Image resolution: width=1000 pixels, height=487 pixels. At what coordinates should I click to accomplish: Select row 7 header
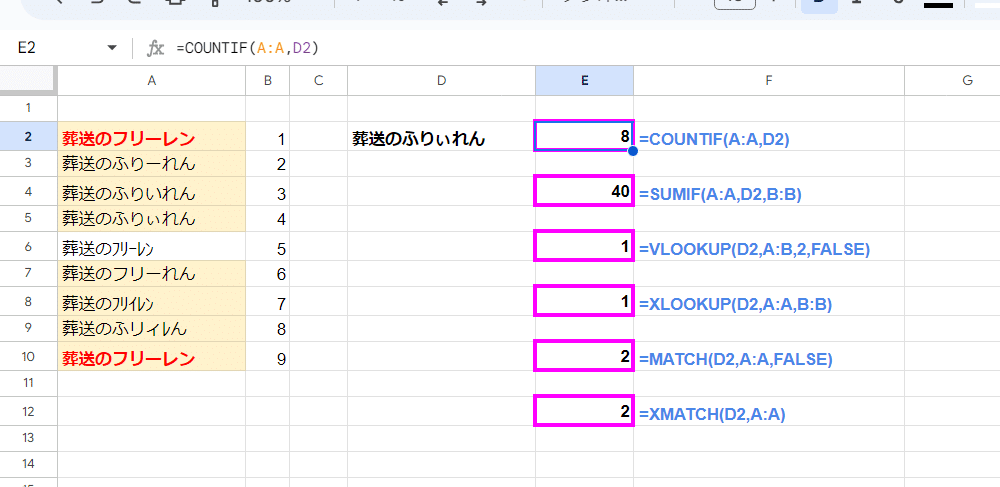(29, 273)
